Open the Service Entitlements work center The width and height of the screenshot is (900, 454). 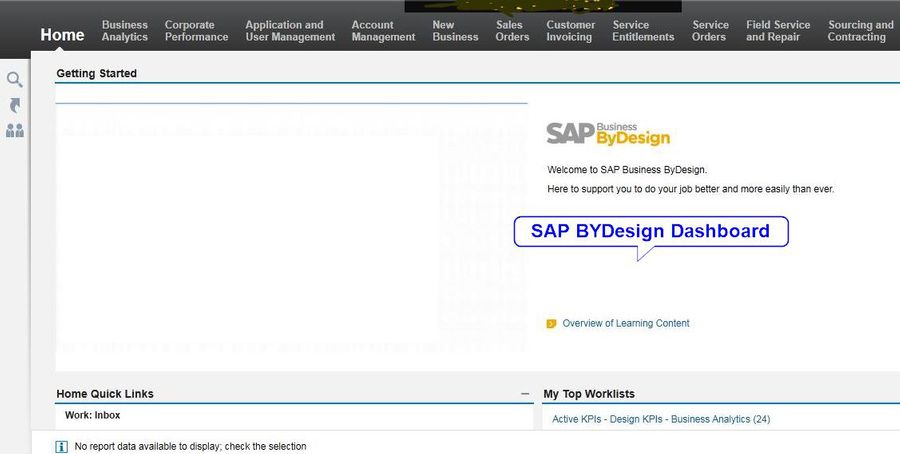point(643,31)
